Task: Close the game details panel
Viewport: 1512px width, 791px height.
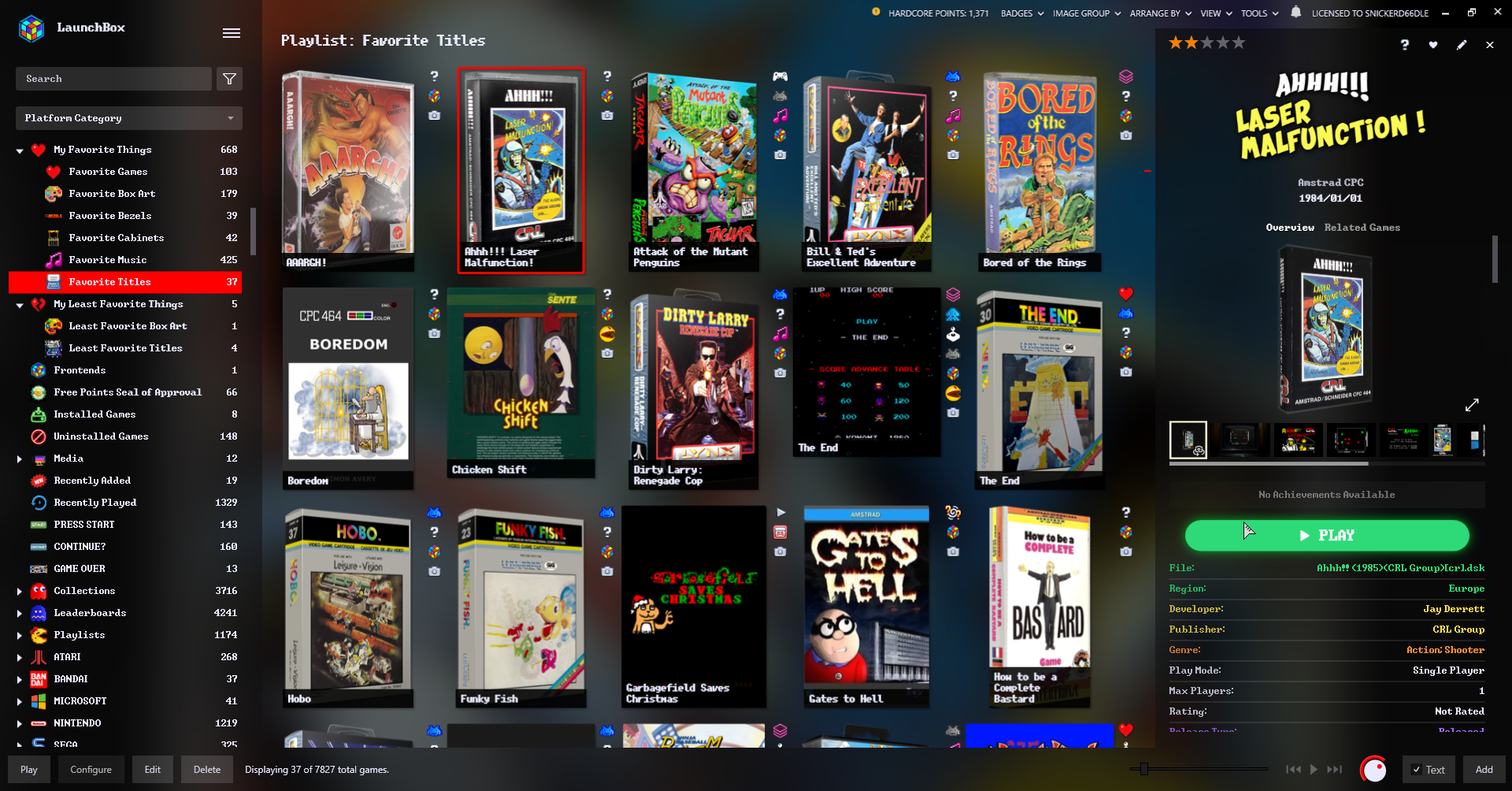Action: pos(1490,45)
